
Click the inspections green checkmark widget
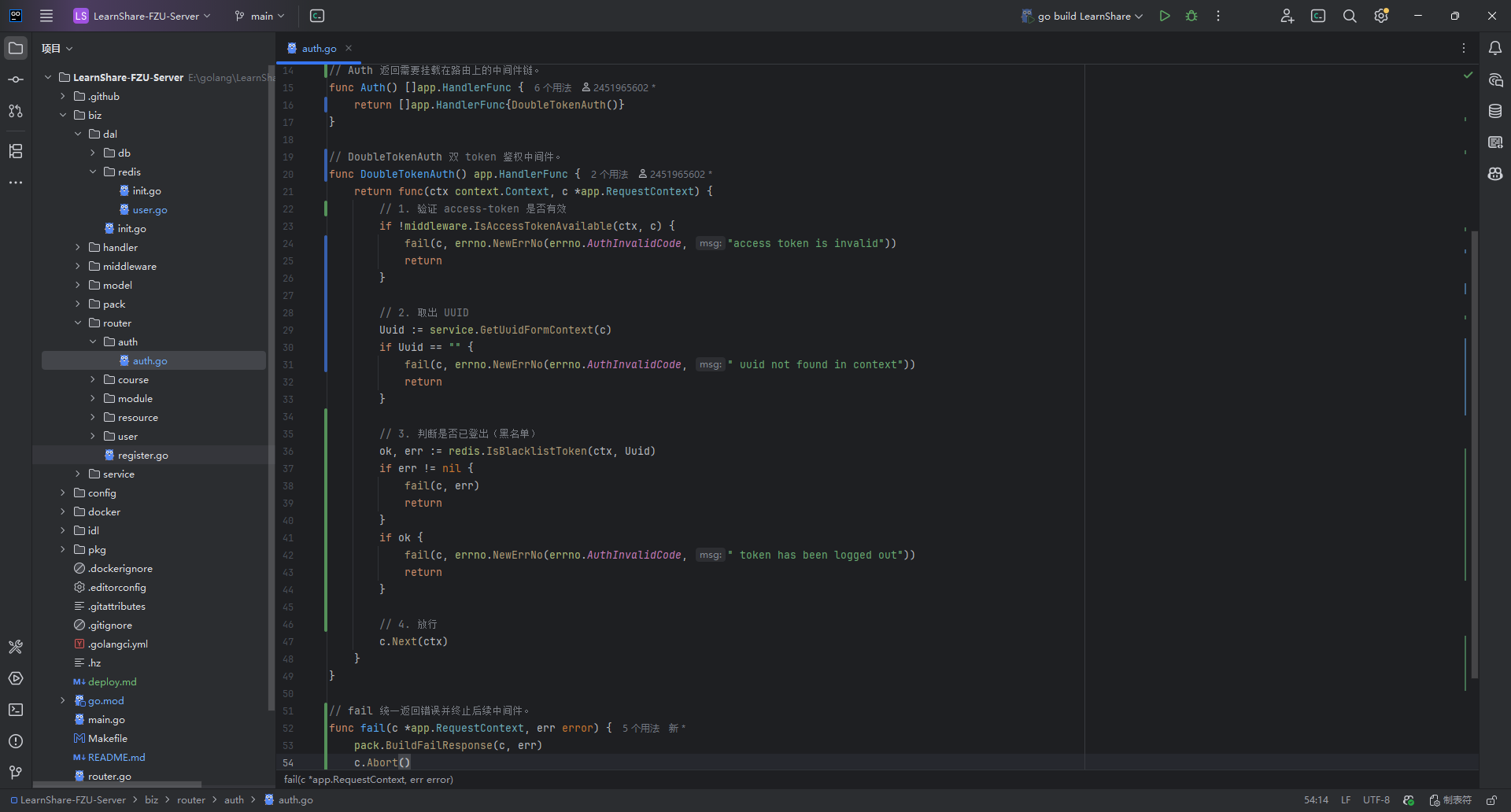(1468, 75)
